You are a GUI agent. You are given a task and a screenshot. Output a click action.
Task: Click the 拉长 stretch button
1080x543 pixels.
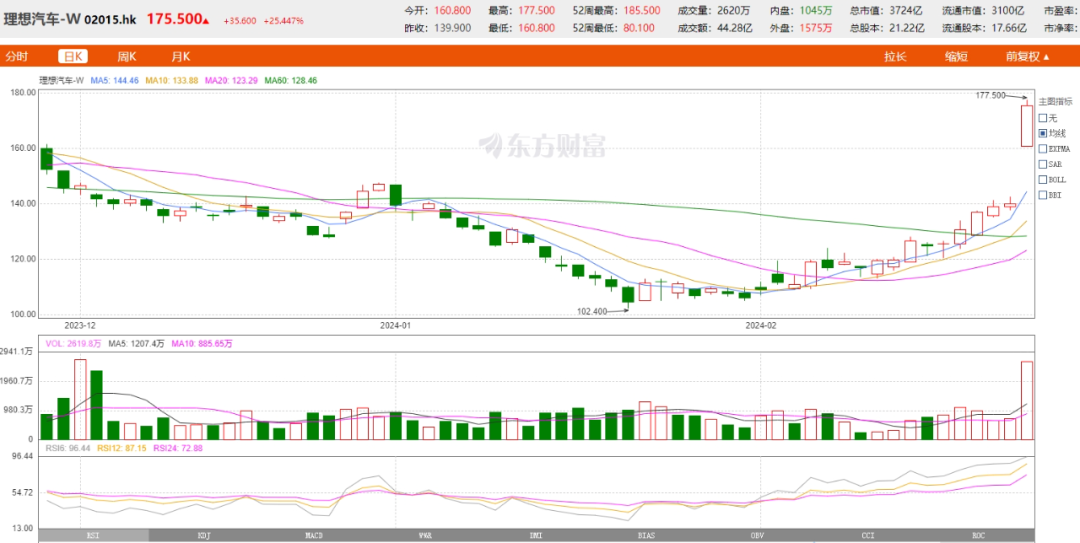[x=895, y=56]
